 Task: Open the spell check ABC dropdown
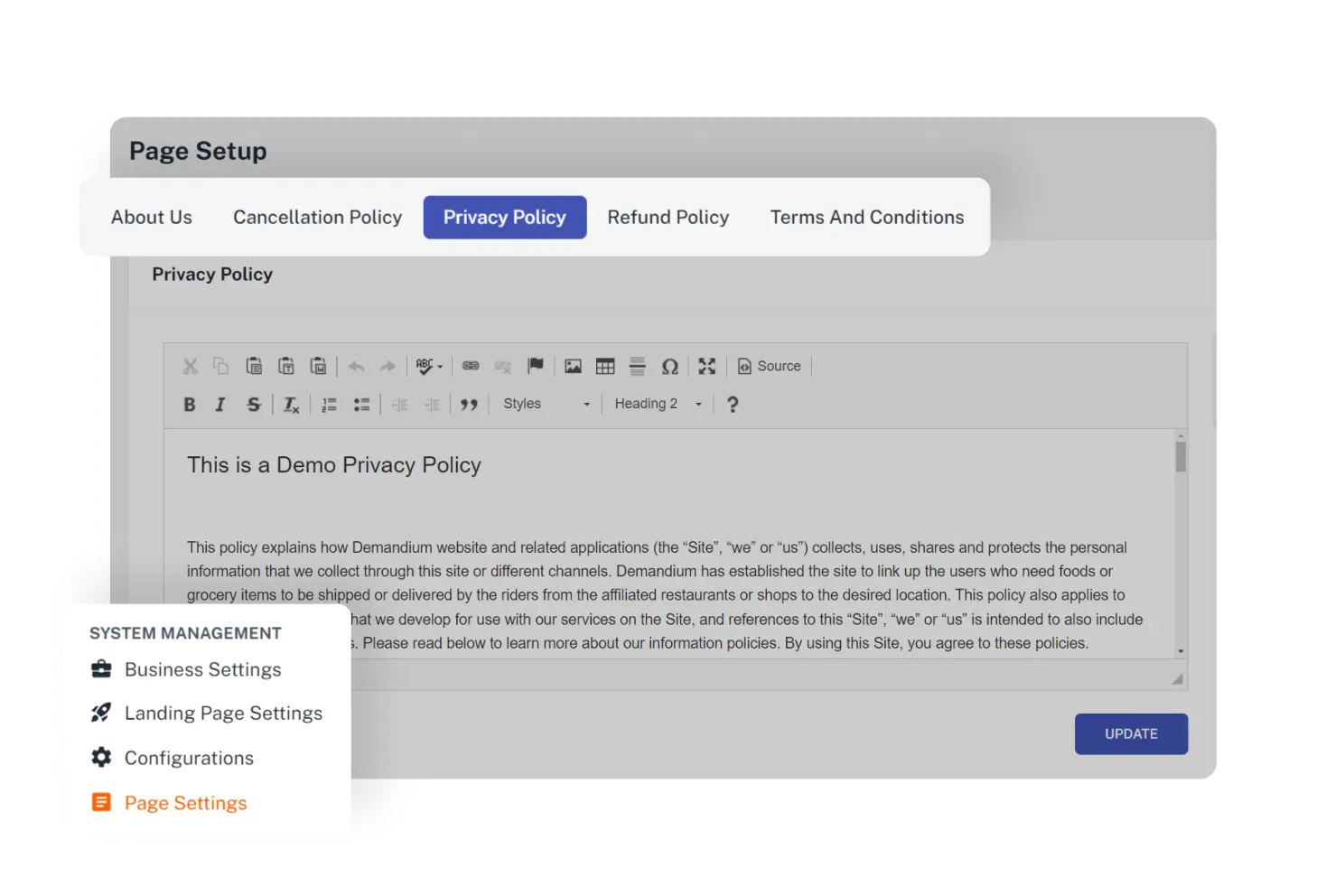429,366
